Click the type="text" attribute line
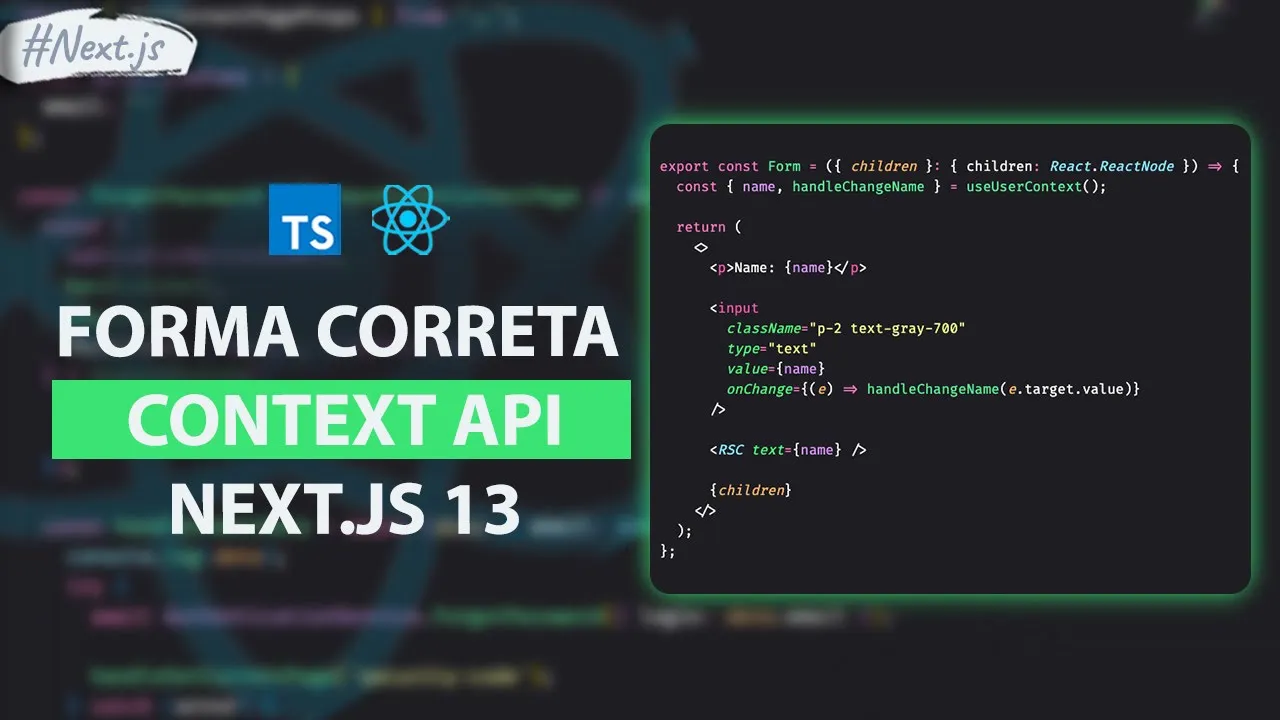Screen dimensions: 1280x720 (x=772, y=348)
